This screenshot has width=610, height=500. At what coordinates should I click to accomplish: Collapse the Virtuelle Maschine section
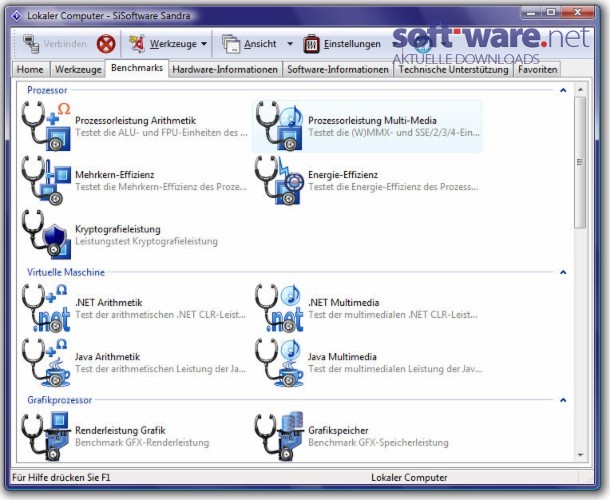(563, 272)
